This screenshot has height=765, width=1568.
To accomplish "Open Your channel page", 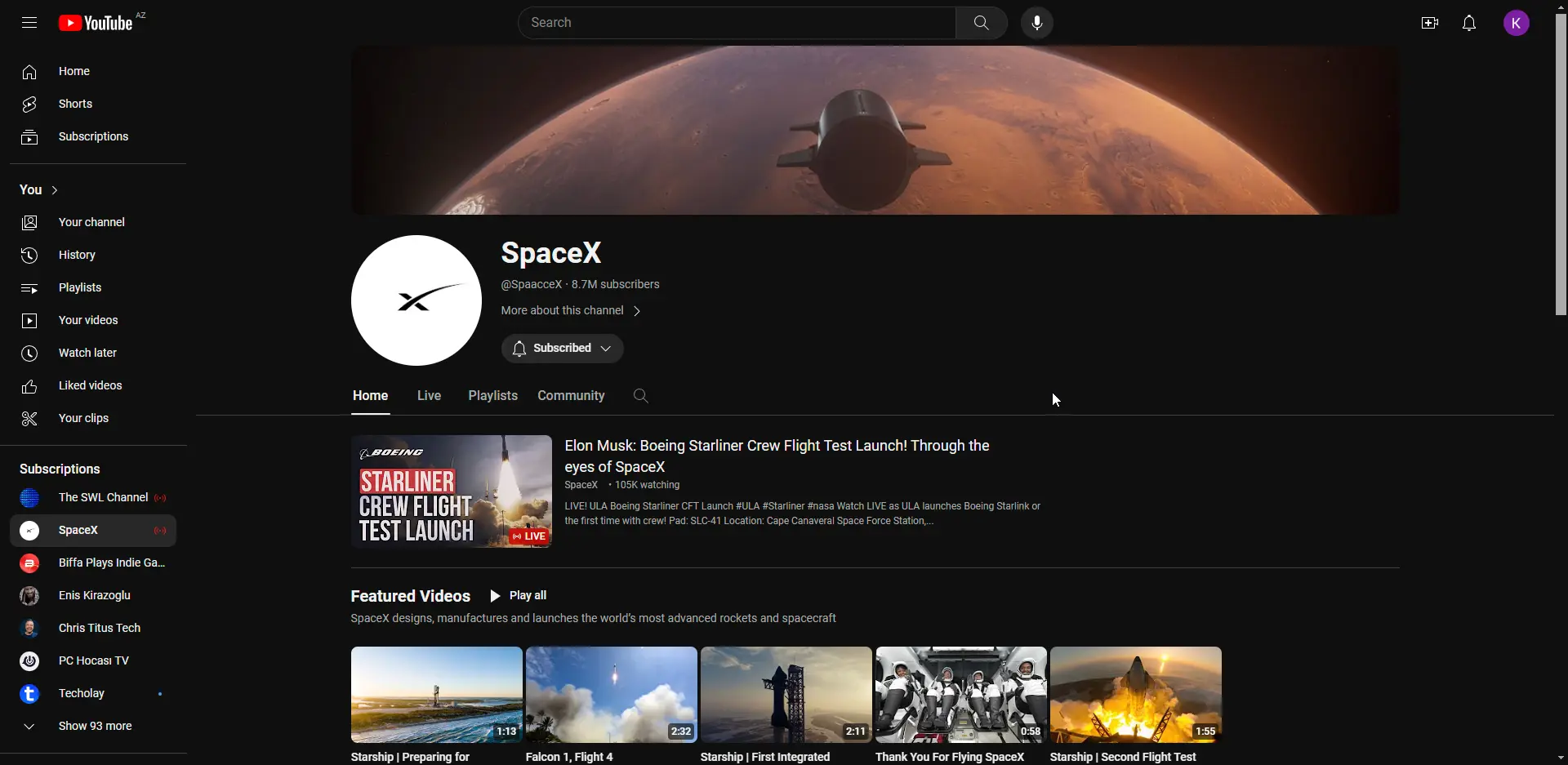I will (93, 223).
